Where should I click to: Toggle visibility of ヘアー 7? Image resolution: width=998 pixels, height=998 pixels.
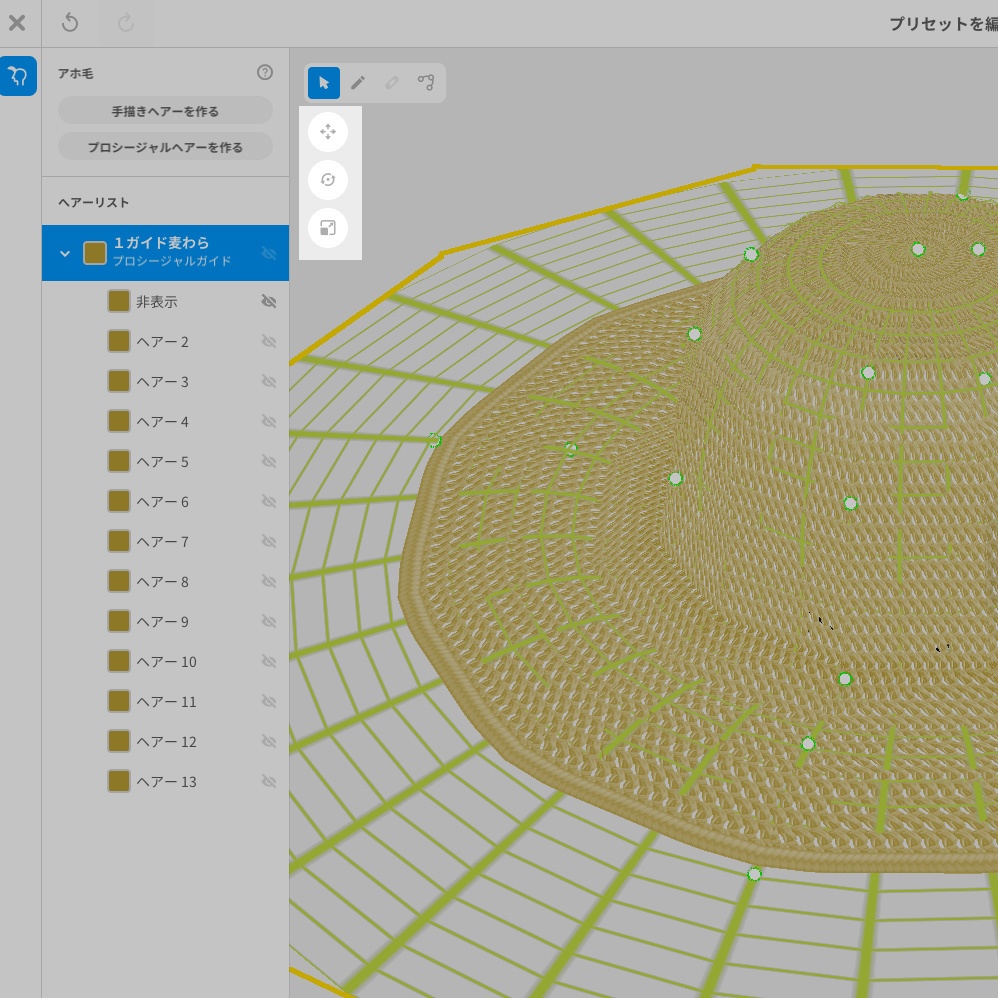click(269, 542)
